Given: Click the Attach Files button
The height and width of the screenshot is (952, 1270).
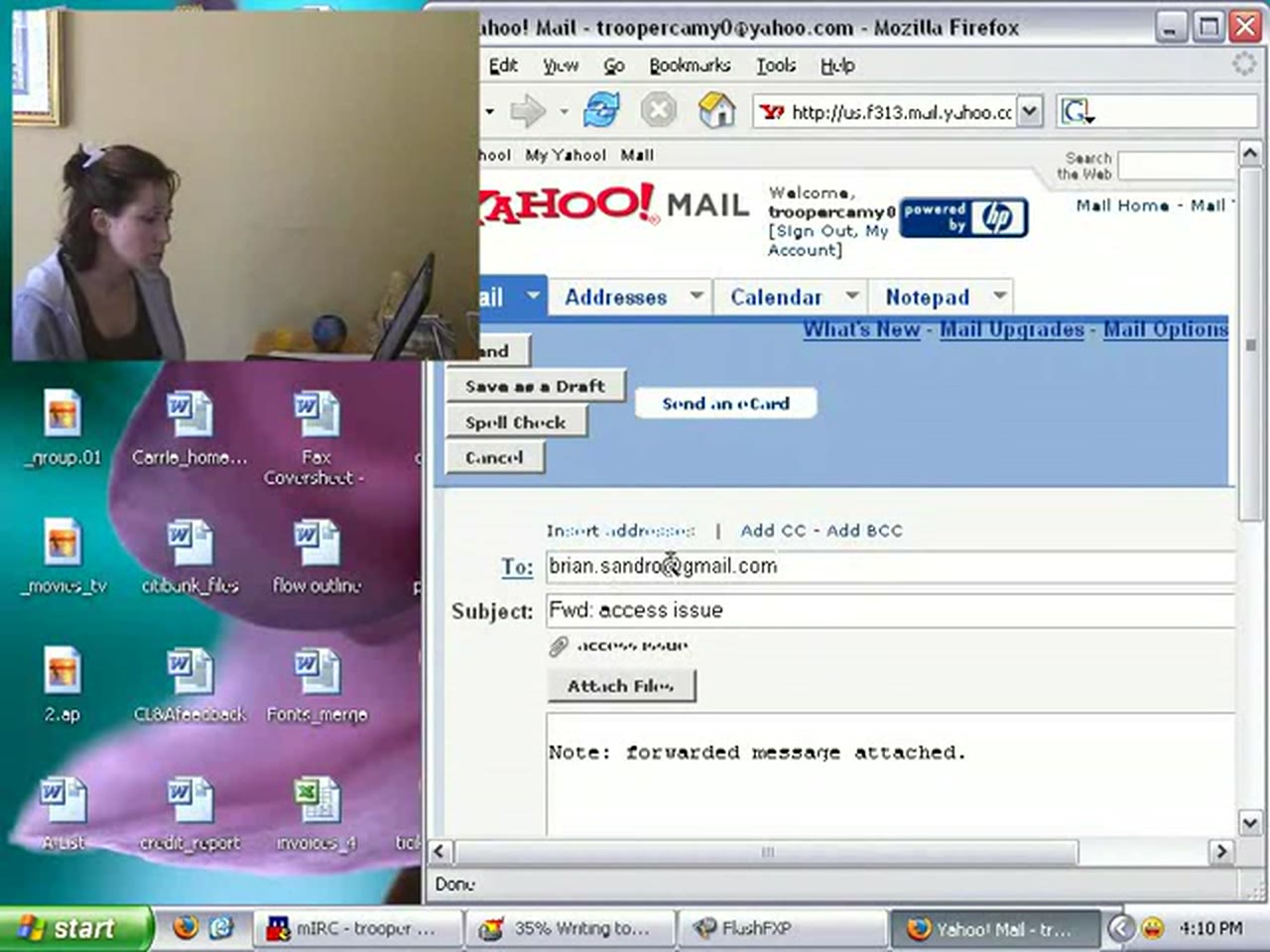Looking at the screenshot, I should click(621, 685).
